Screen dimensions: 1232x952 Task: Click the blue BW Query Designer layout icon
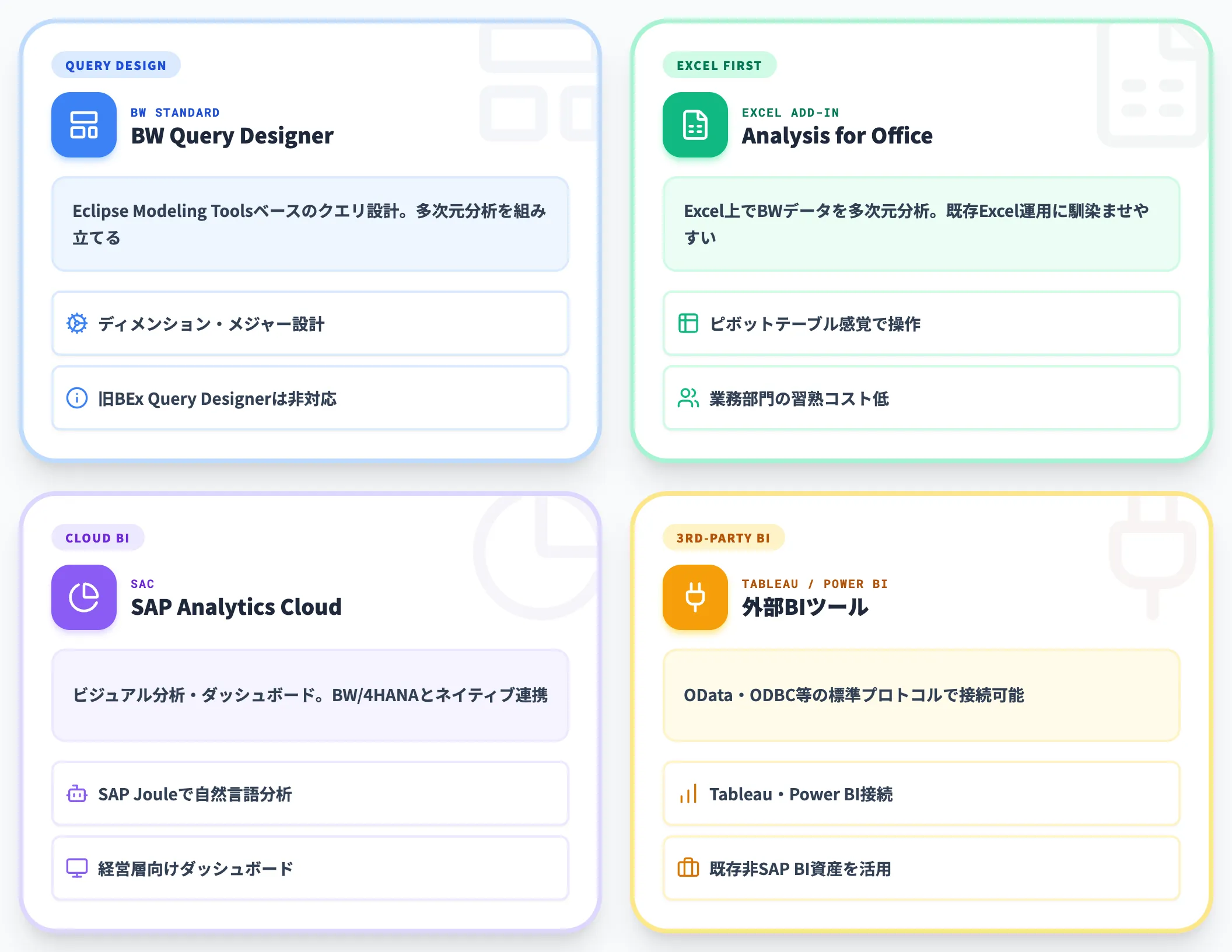(x=84, y=125)
